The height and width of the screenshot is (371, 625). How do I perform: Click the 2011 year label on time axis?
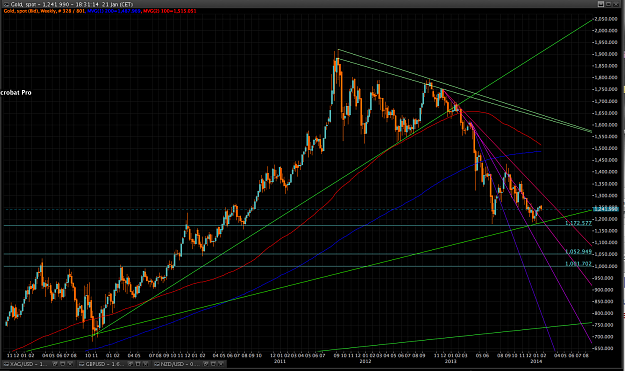(x=279, y=361)
